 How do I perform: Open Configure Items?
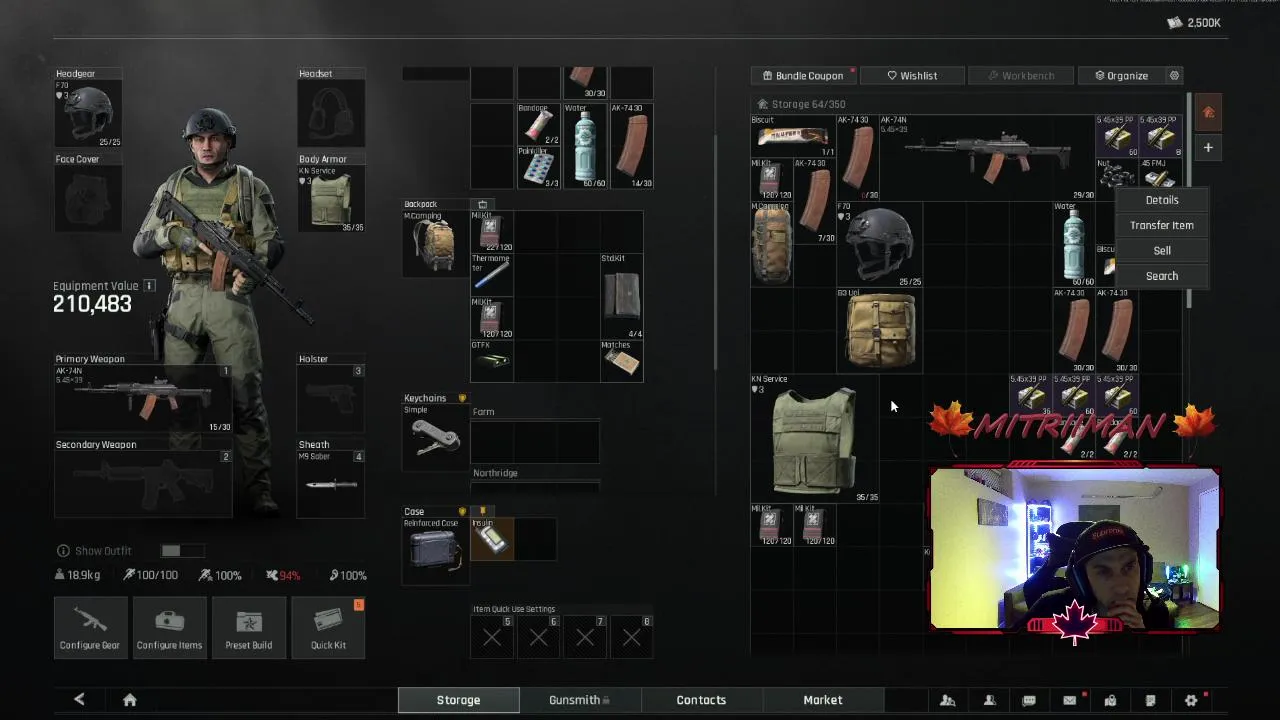(x=170, y=627)
